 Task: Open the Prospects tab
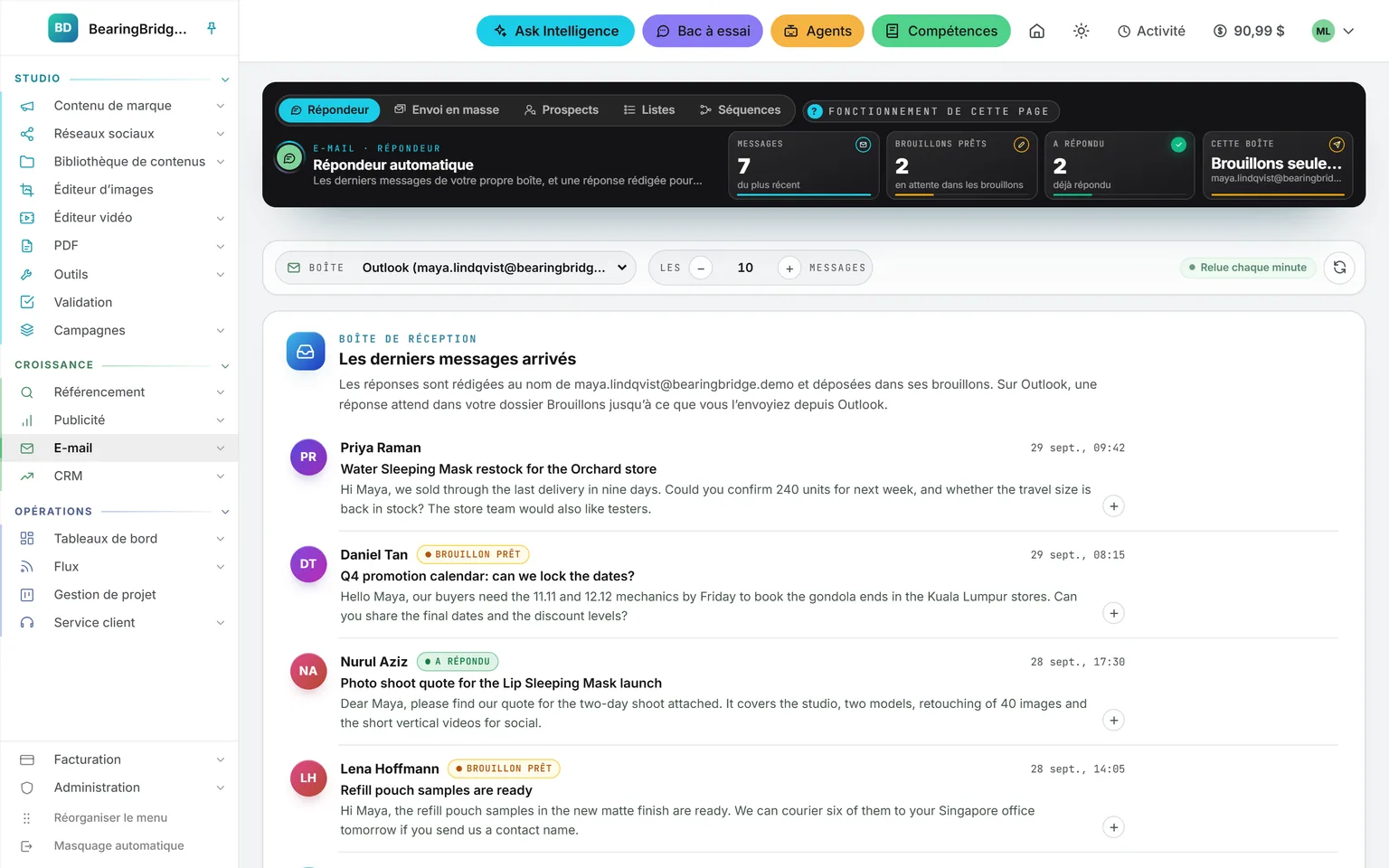562,110
